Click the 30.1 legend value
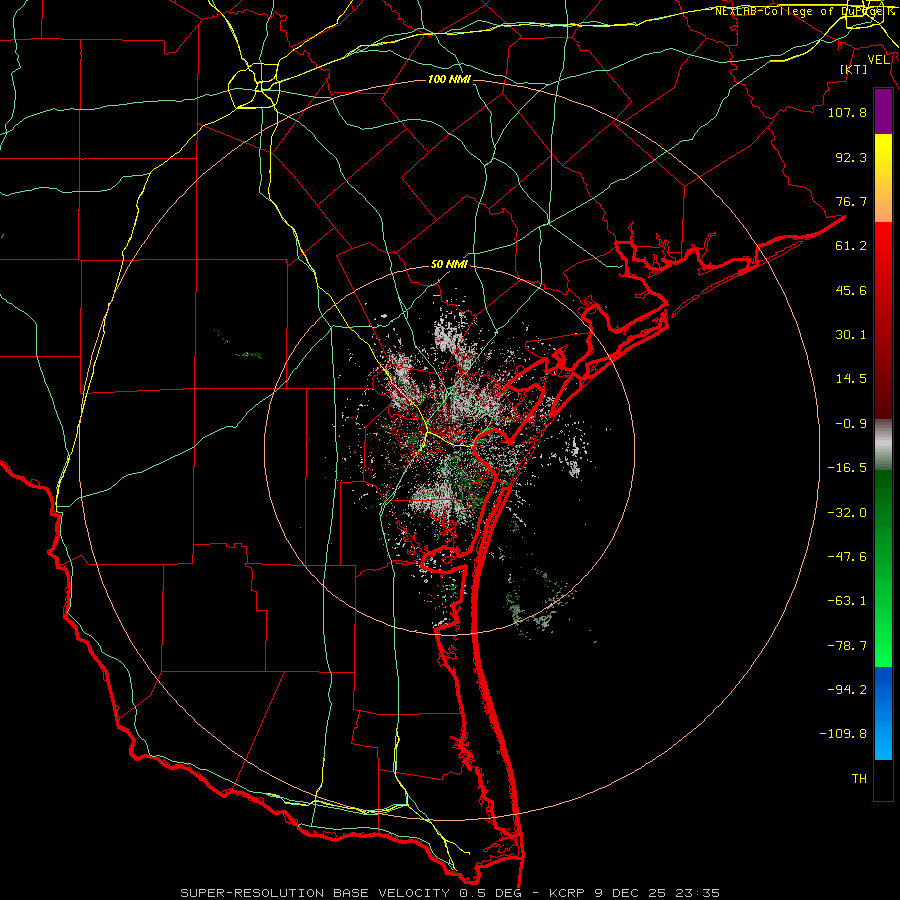The height and width of the screenshot is (900, 900). click(x=851, y=335)
